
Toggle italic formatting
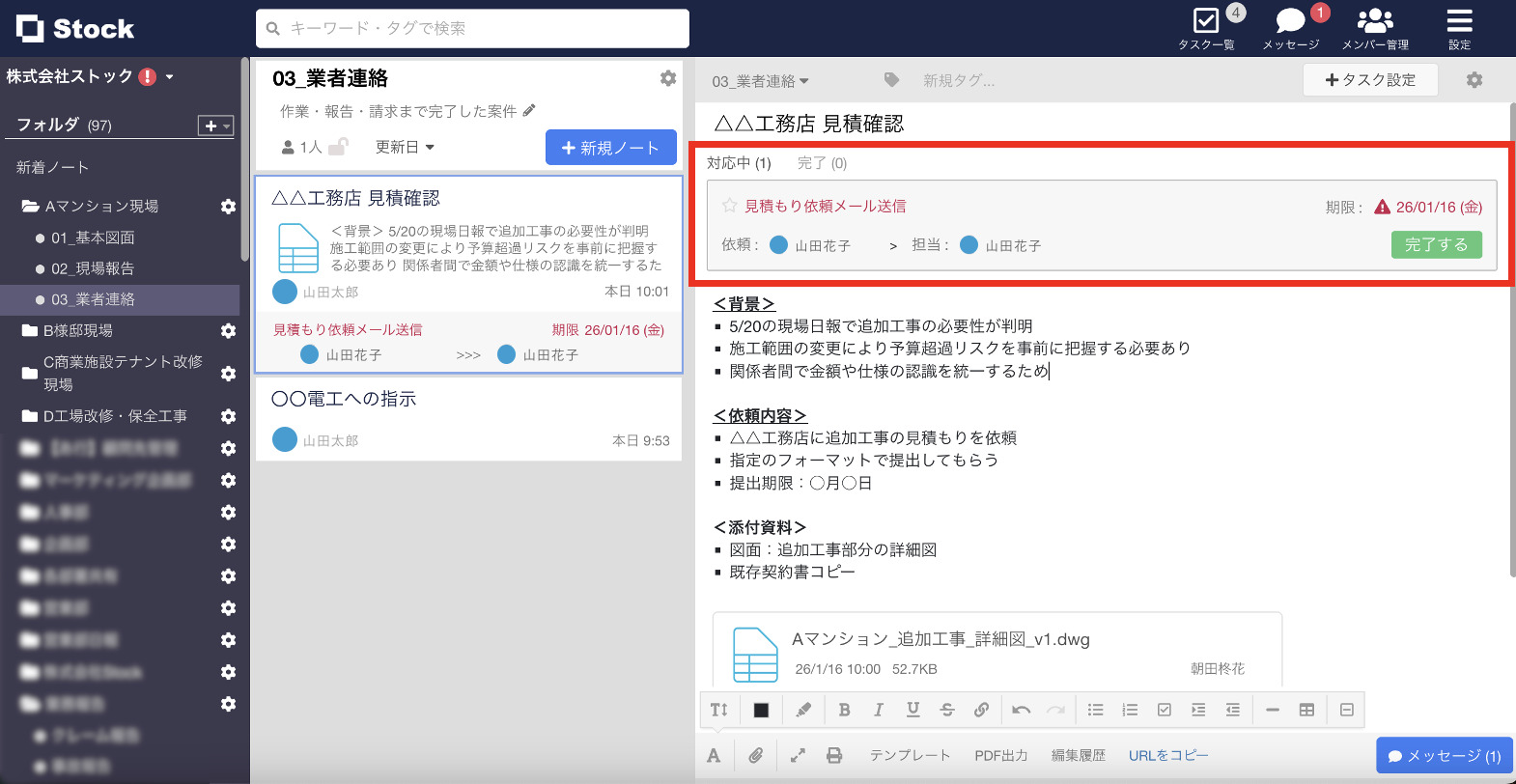coord(879,710)
